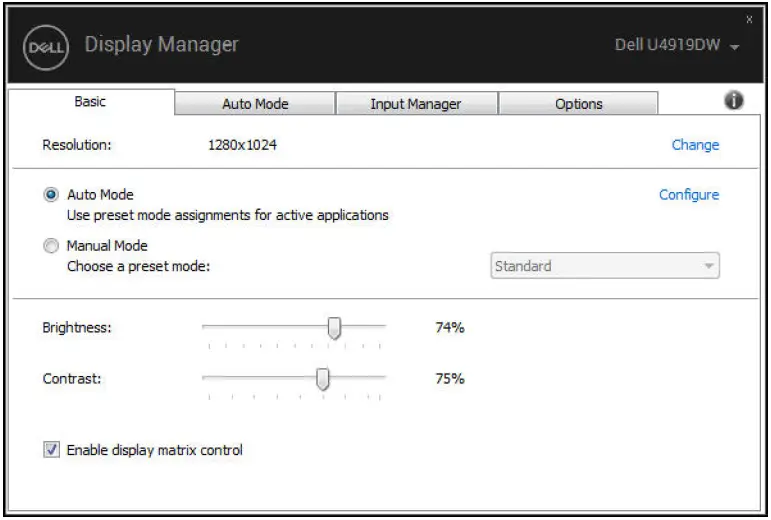Click the 74% brightness value

[449, 327]
